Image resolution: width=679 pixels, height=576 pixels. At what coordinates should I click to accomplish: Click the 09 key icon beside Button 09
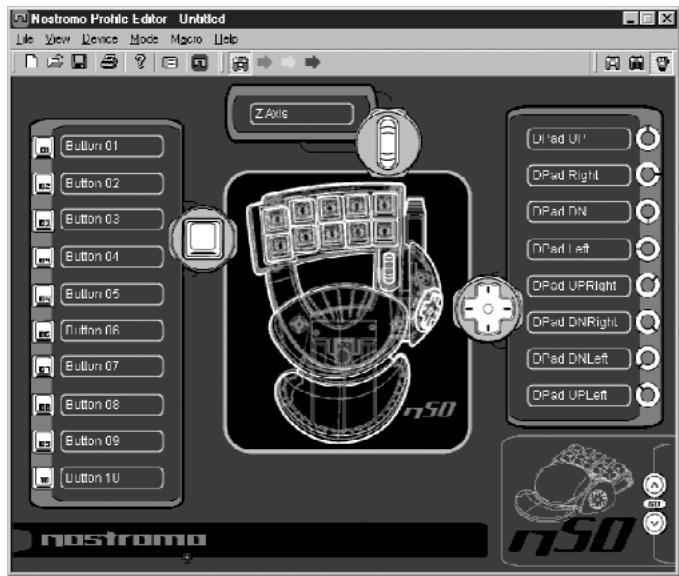point(43,442)
